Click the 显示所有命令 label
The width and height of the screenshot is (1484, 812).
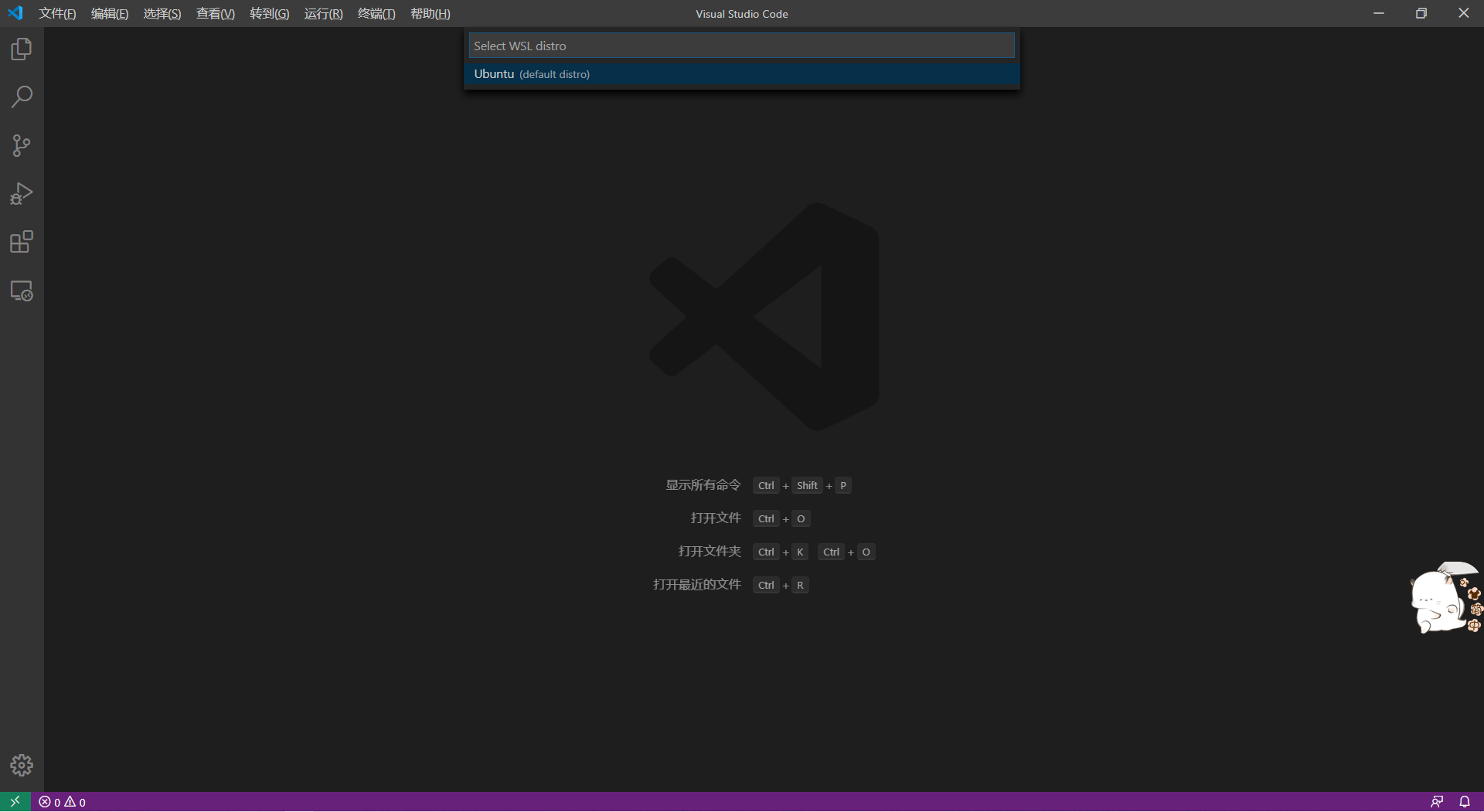pyautogui.click(x=703, y=485)
